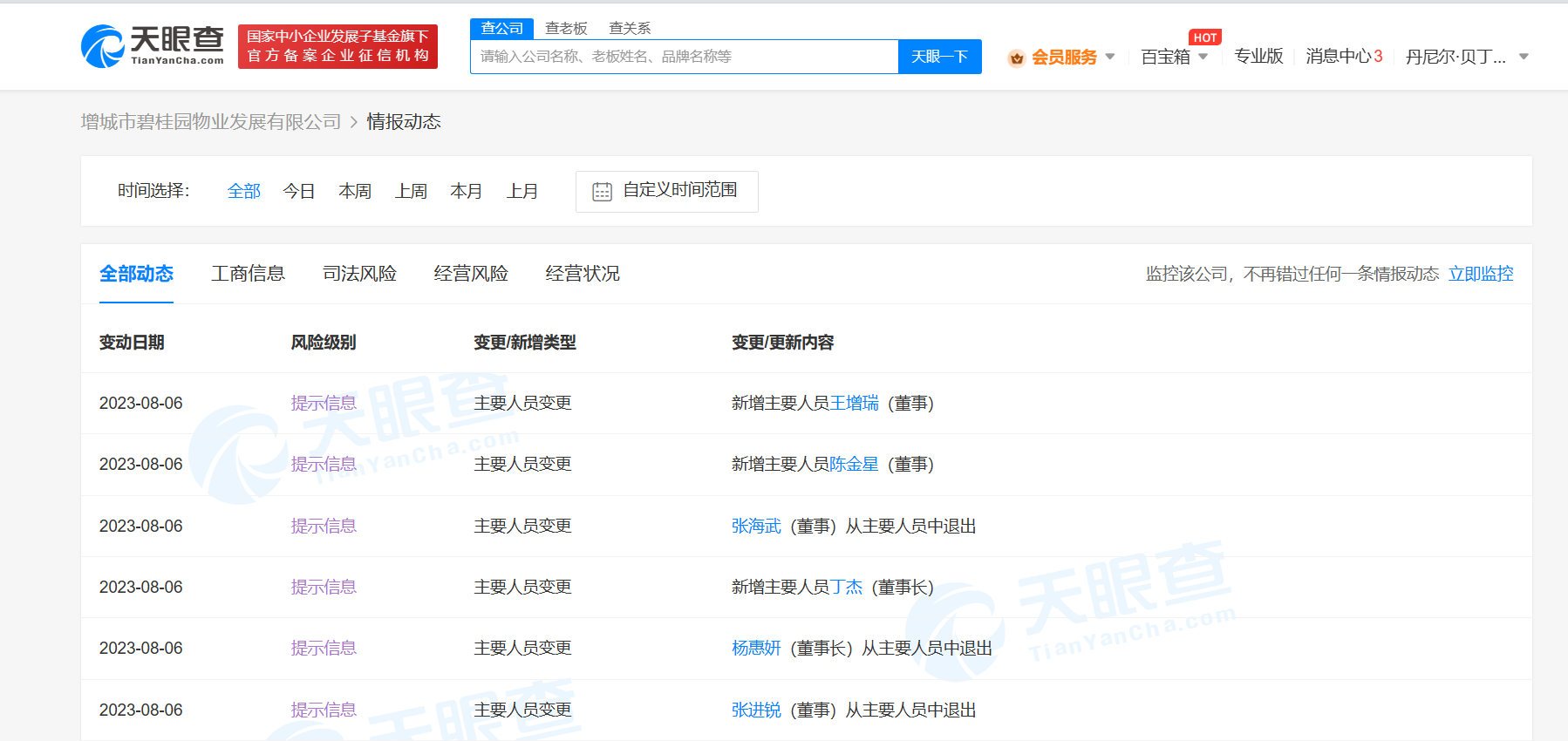This screenshot has width=1568, height=741.
Task: Click the company name search input field
Action: [684, 57]
